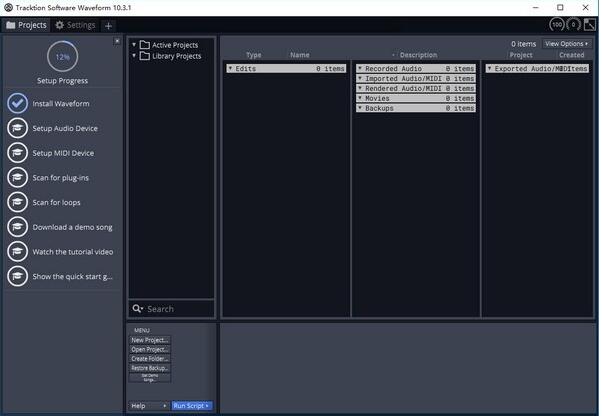602x416 pixels.
Task: Open the Help dropdown menu
Action: [x=148, y=406]
